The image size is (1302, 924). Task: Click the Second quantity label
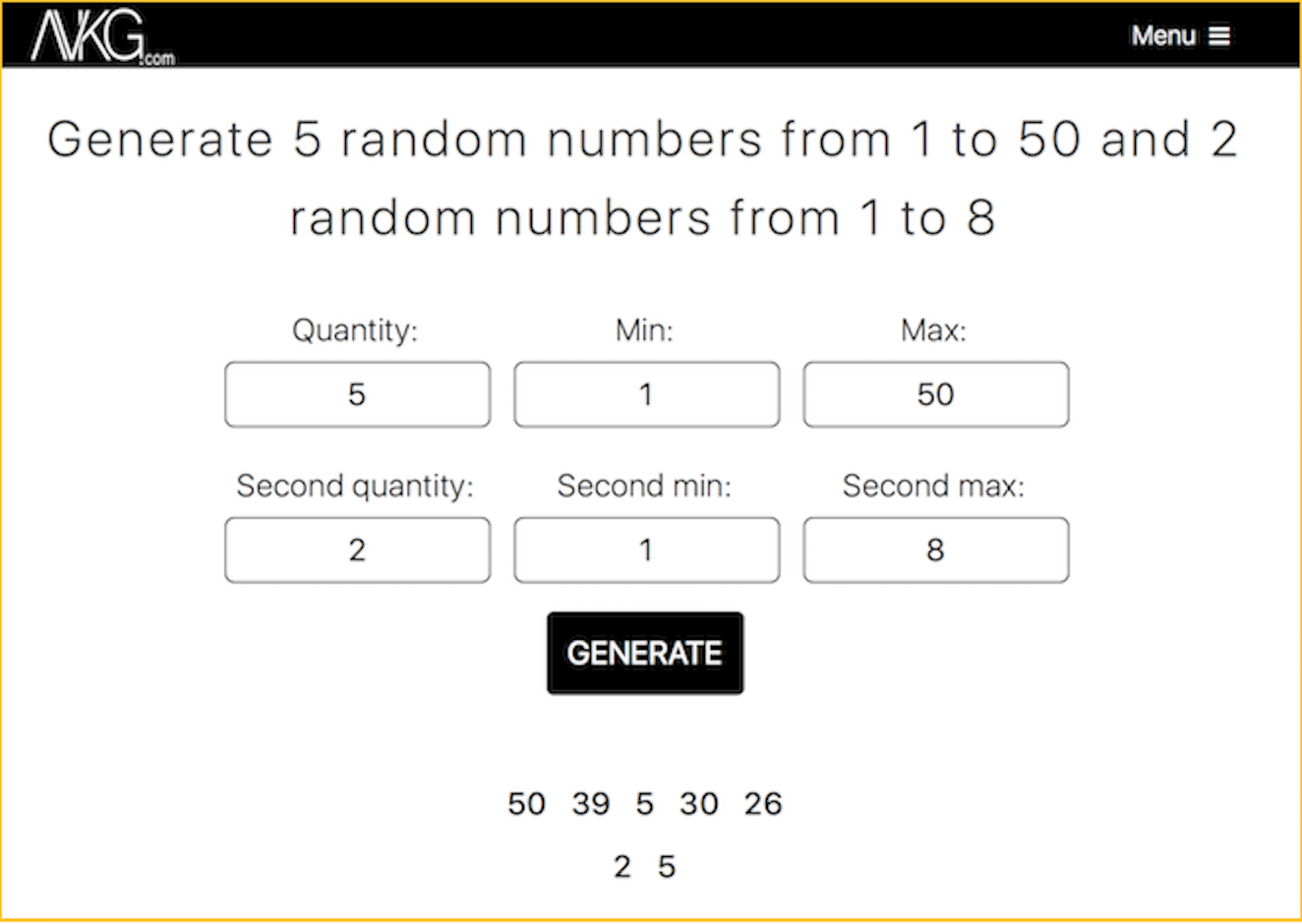tap(355, 487)
